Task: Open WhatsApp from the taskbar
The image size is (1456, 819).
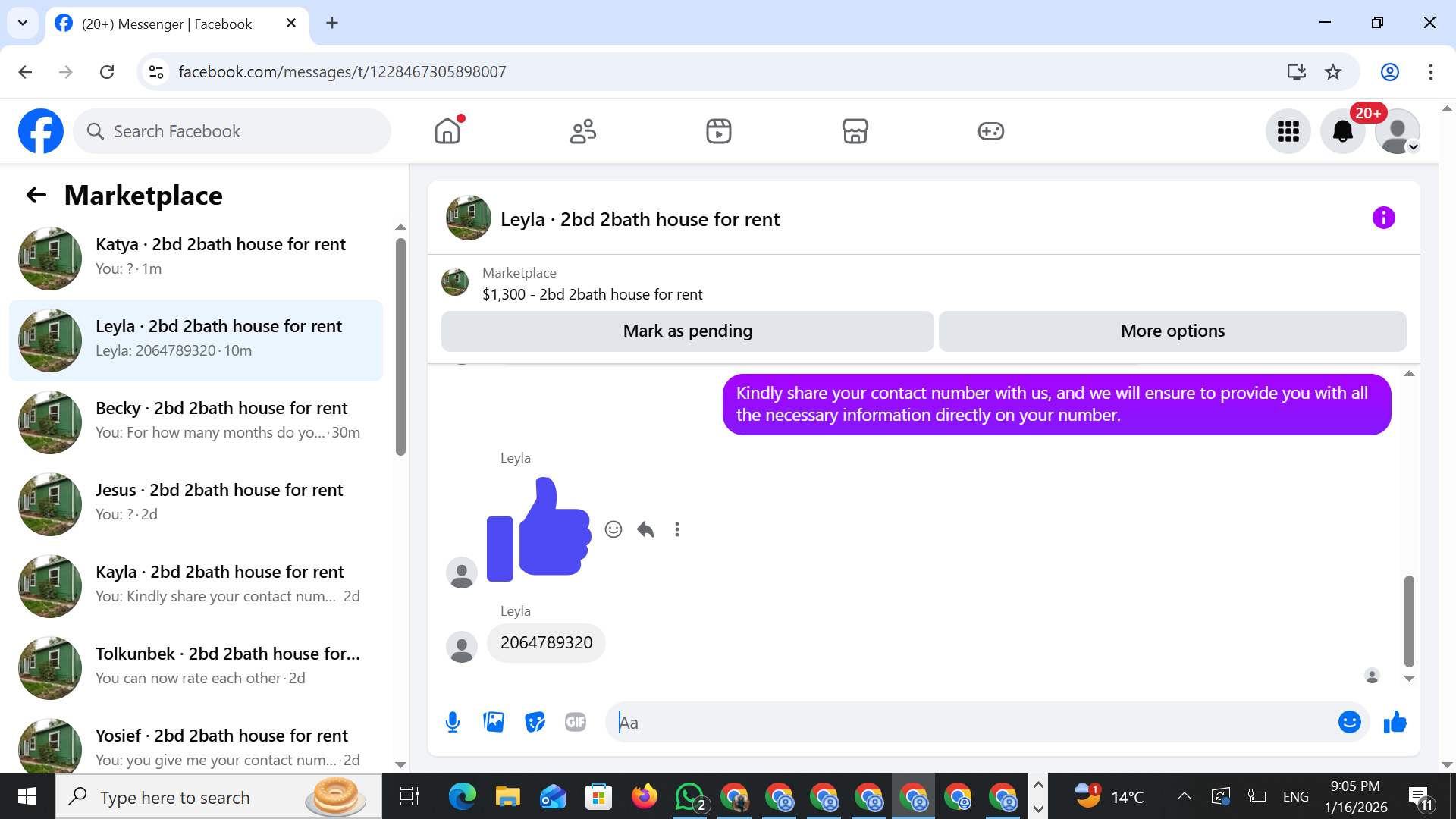Action: (689, 796)
